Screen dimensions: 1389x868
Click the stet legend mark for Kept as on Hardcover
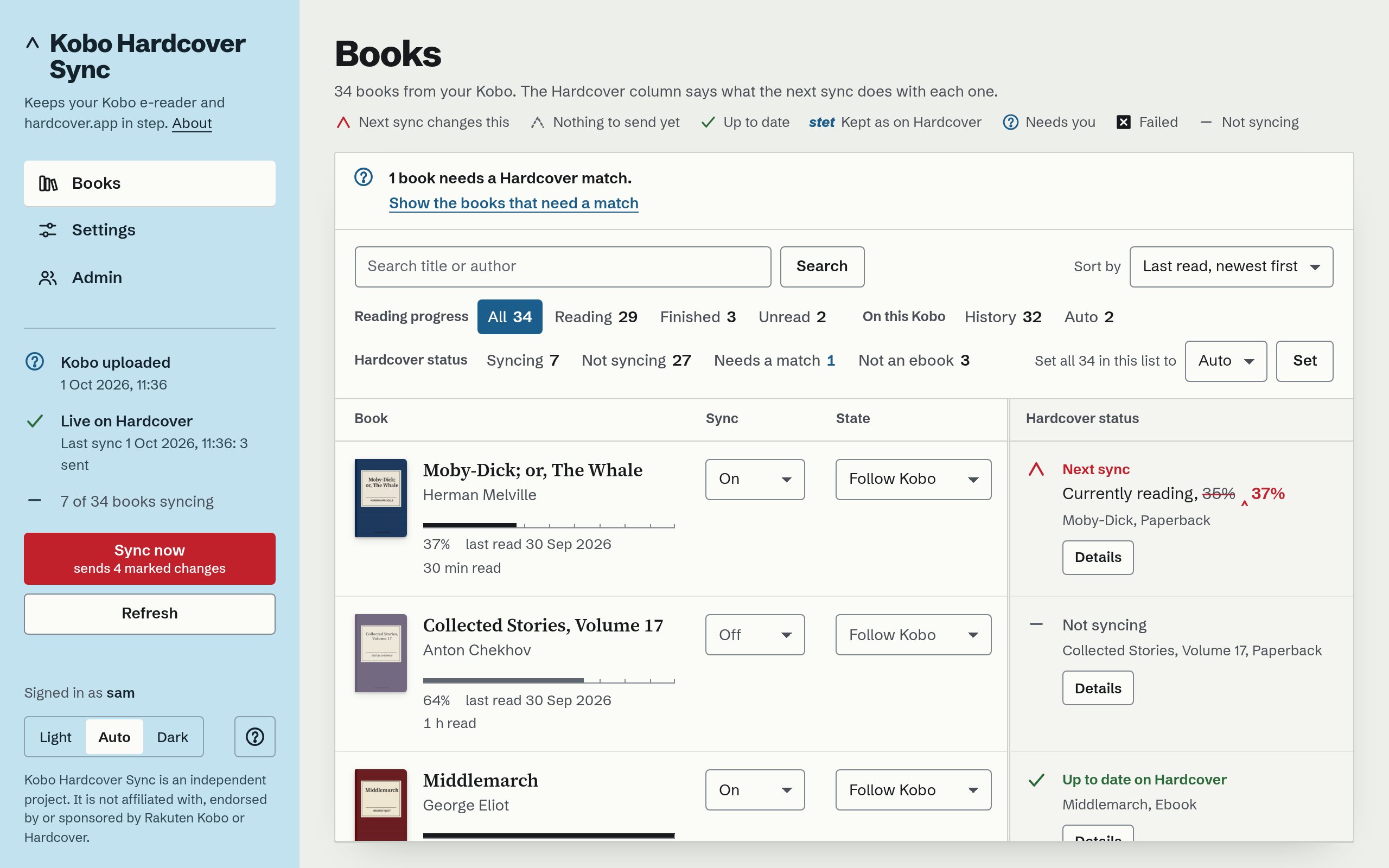pyautogui.click(x=821, y=122)
